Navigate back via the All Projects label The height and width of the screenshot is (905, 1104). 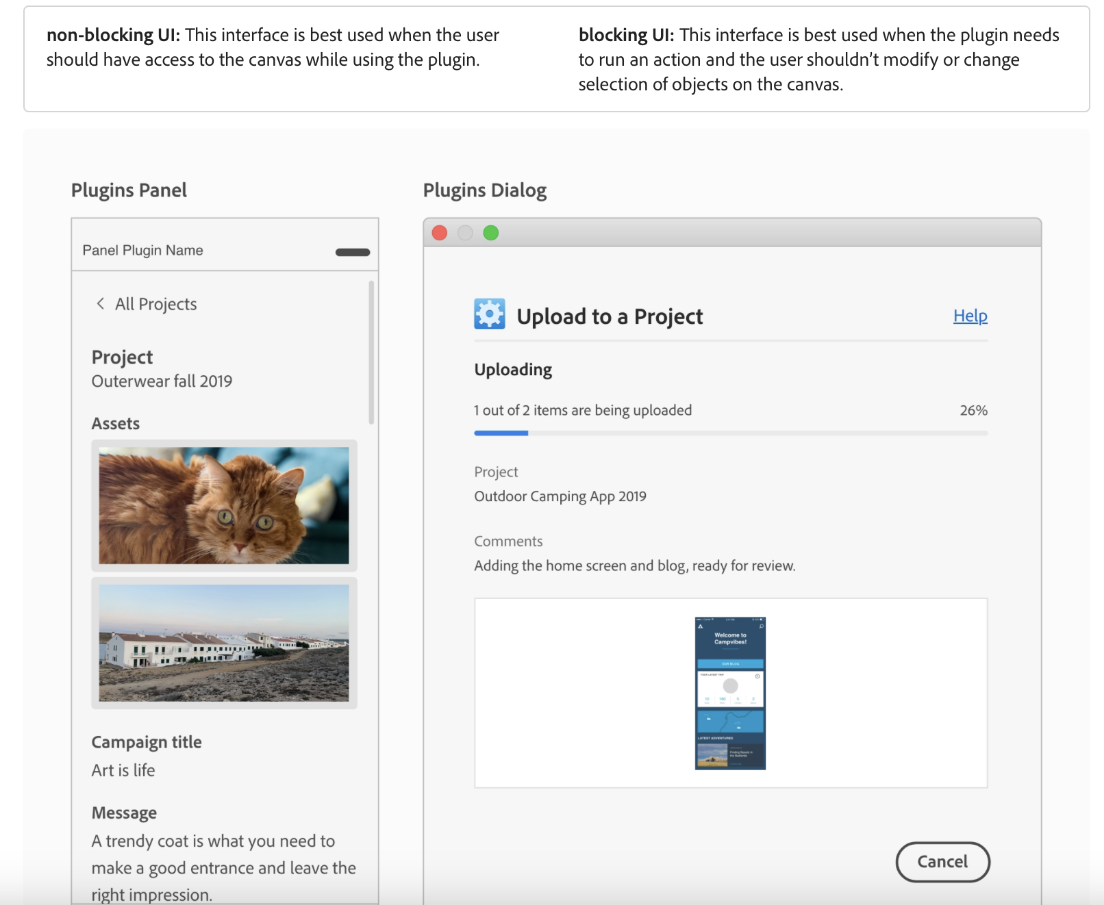pos(155,303)
